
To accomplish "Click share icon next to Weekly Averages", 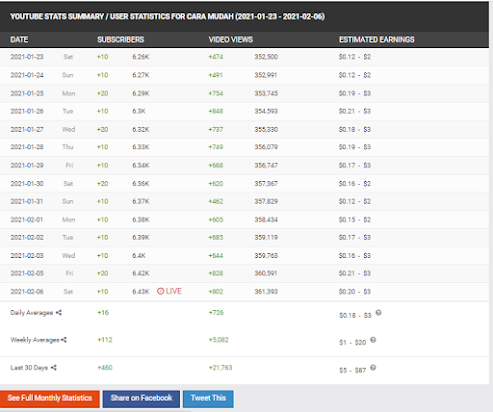I will 64,340.
